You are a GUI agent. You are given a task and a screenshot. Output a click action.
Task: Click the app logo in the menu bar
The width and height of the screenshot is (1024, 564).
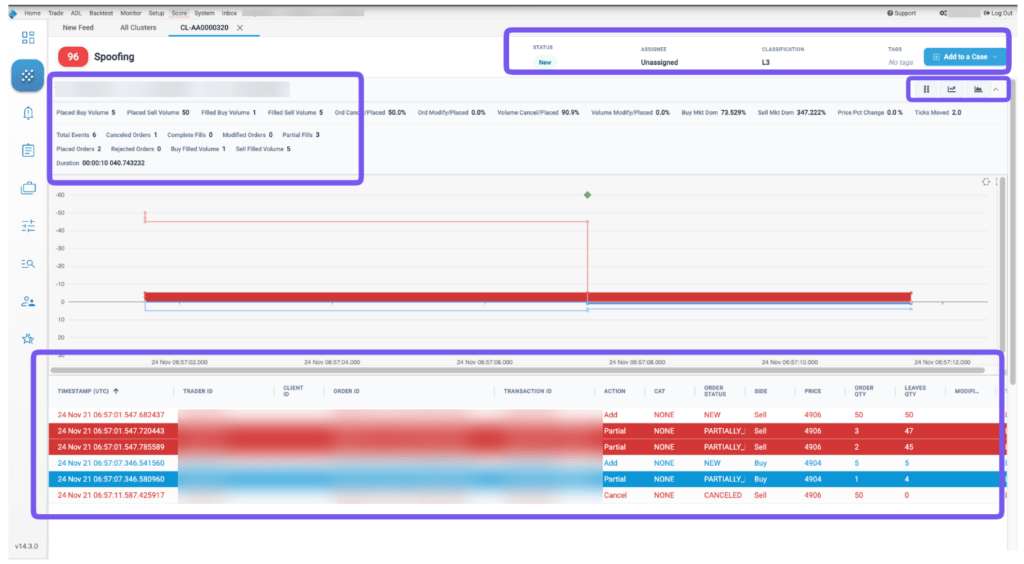point(12,13)
